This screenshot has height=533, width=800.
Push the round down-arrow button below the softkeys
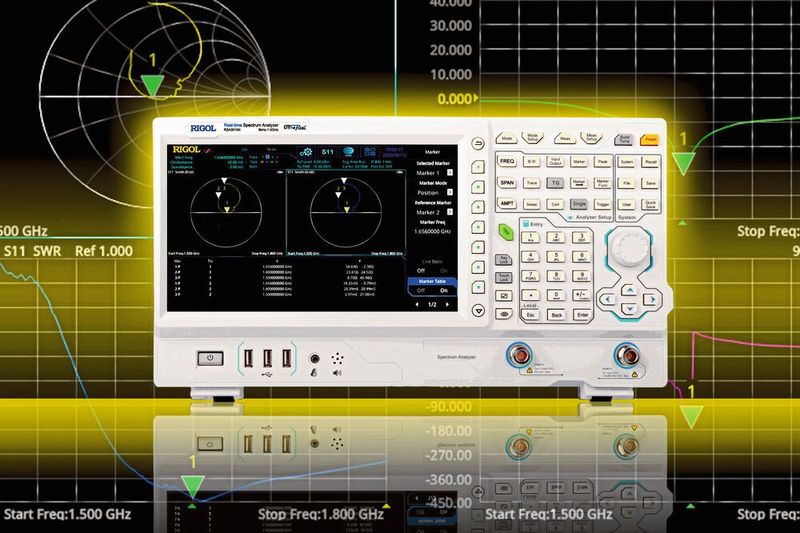[x=478, y=310]
